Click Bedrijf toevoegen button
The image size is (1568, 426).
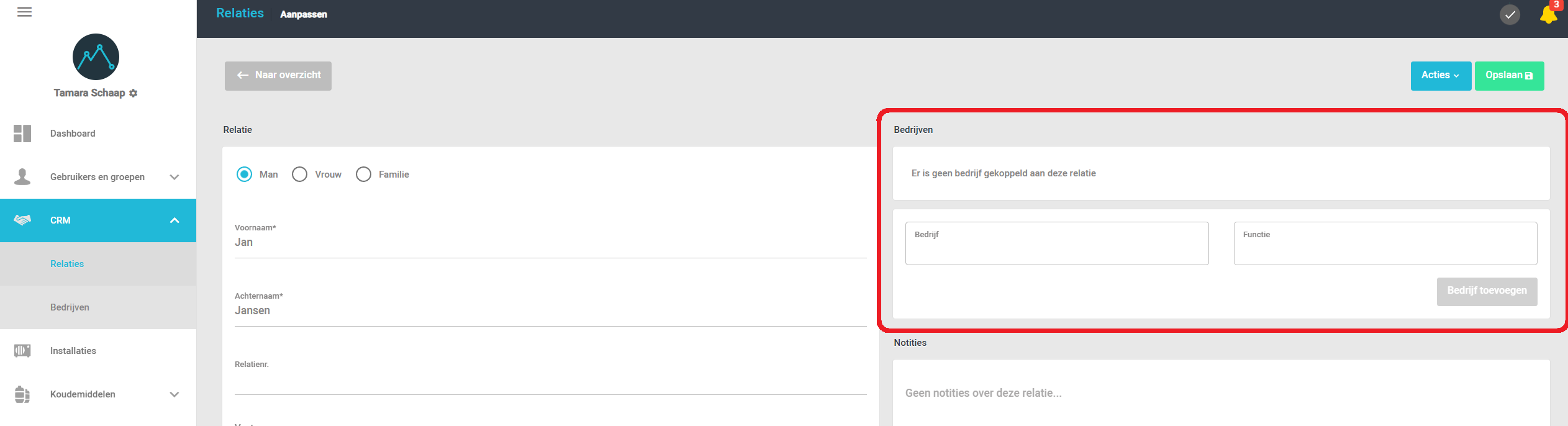1487,291
